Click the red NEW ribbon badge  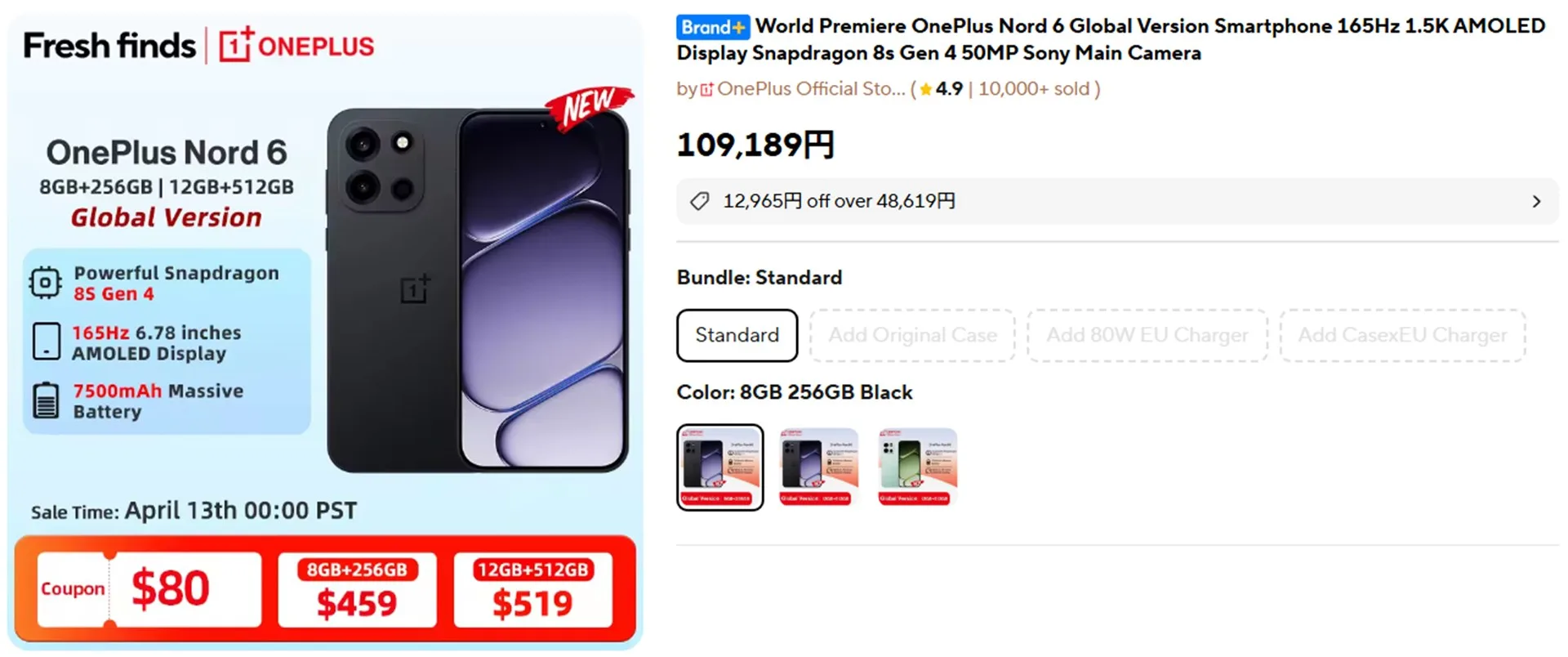589,106
